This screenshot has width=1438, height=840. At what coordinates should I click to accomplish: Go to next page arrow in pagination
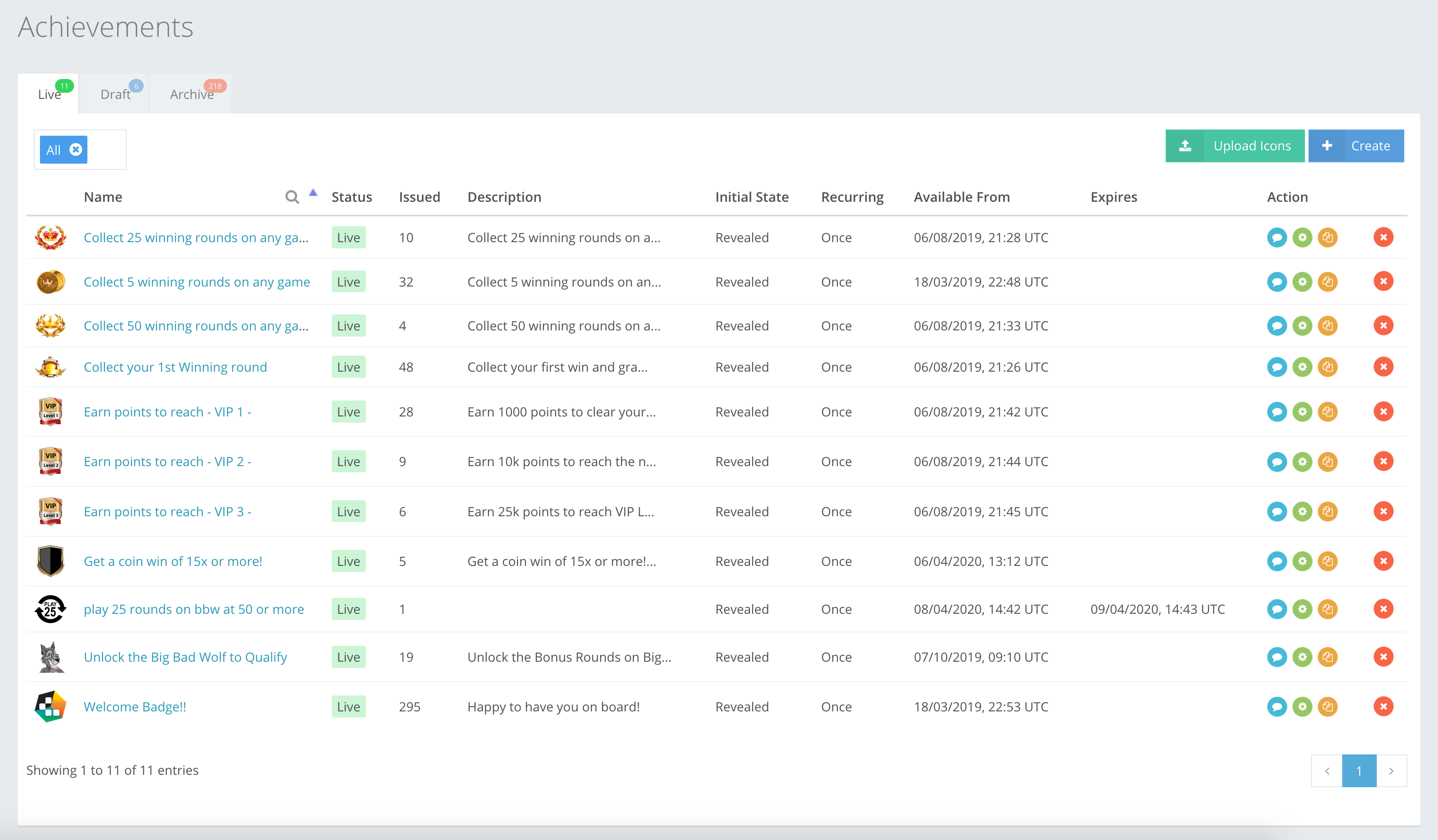click(1391, 771)
